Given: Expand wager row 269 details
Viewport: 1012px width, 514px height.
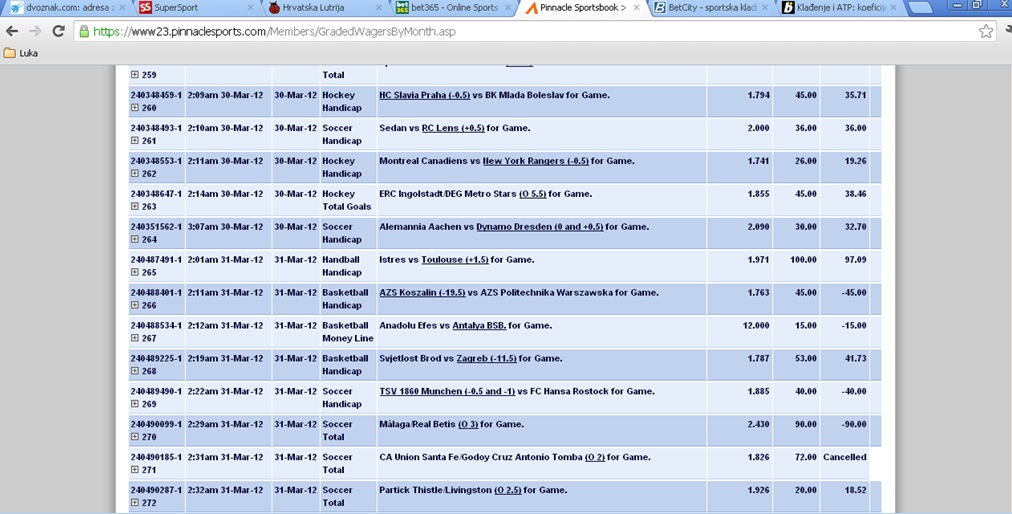Looking at the screenshot, I should coord(135,404).
